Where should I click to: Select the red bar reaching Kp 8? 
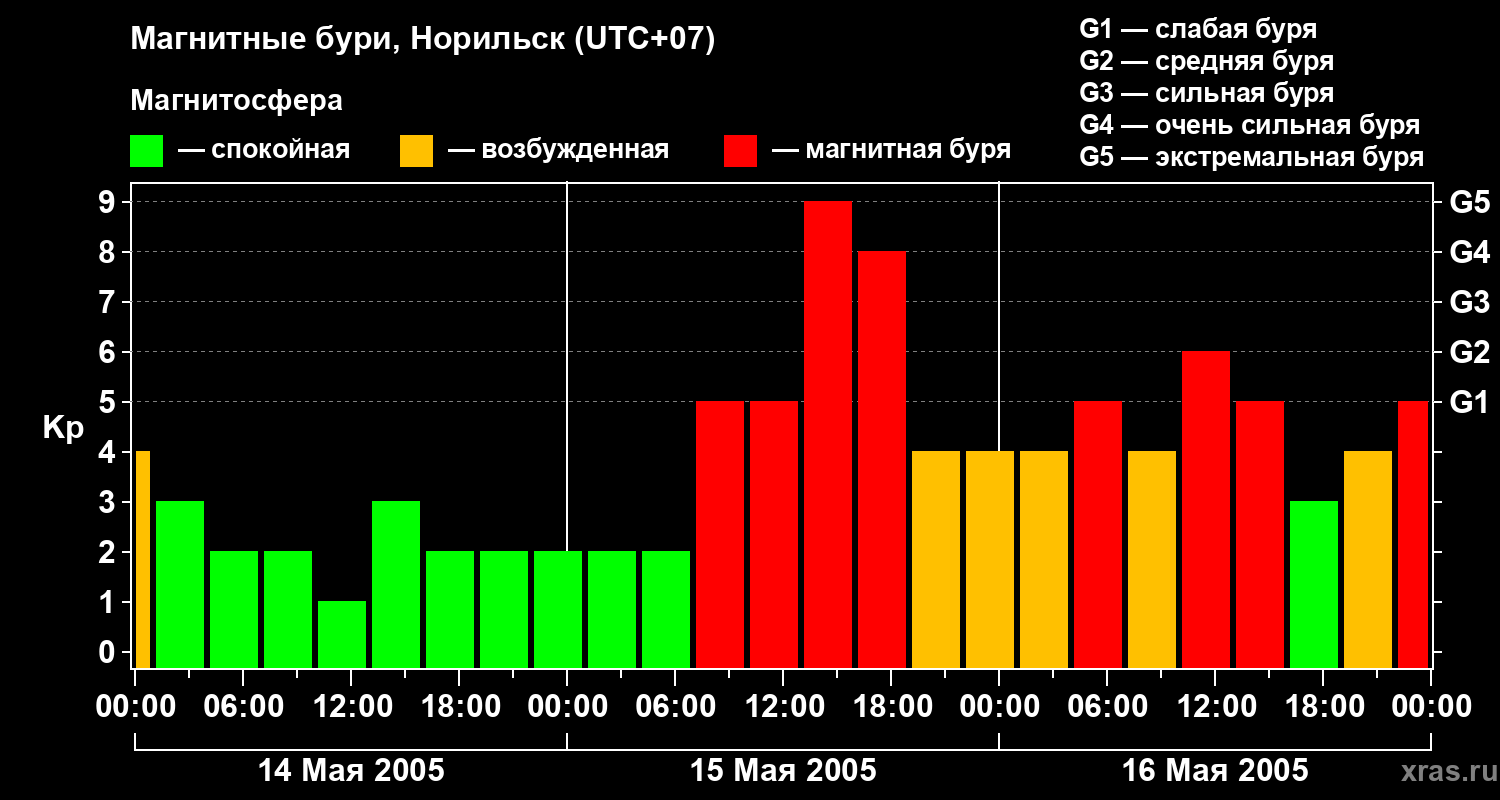coord(882,460)
